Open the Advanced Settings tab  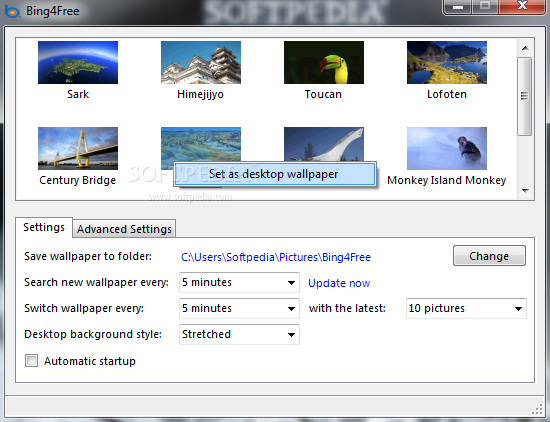tap(124, 229)
